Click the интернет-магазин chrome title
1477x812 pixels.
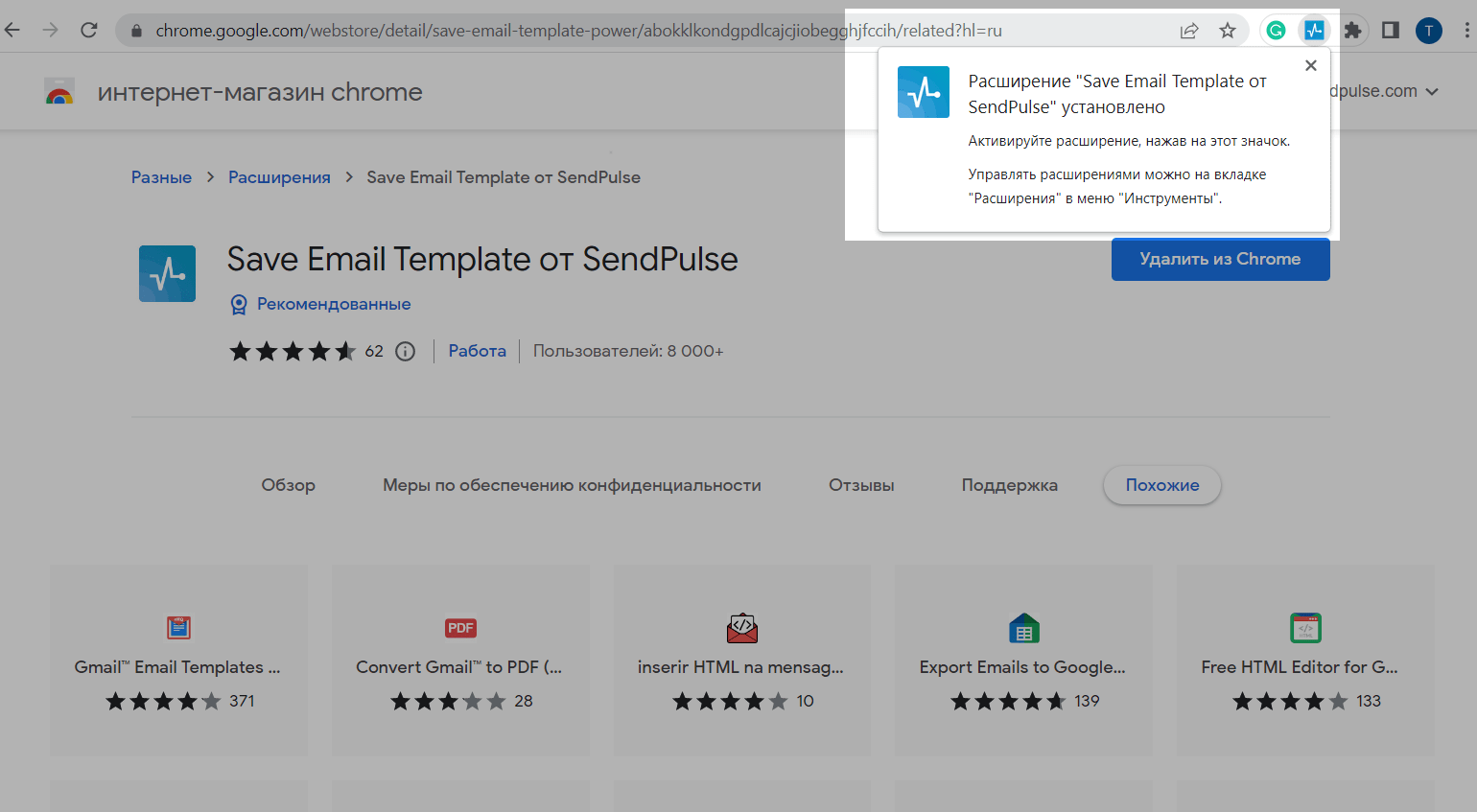pos(260,92)
